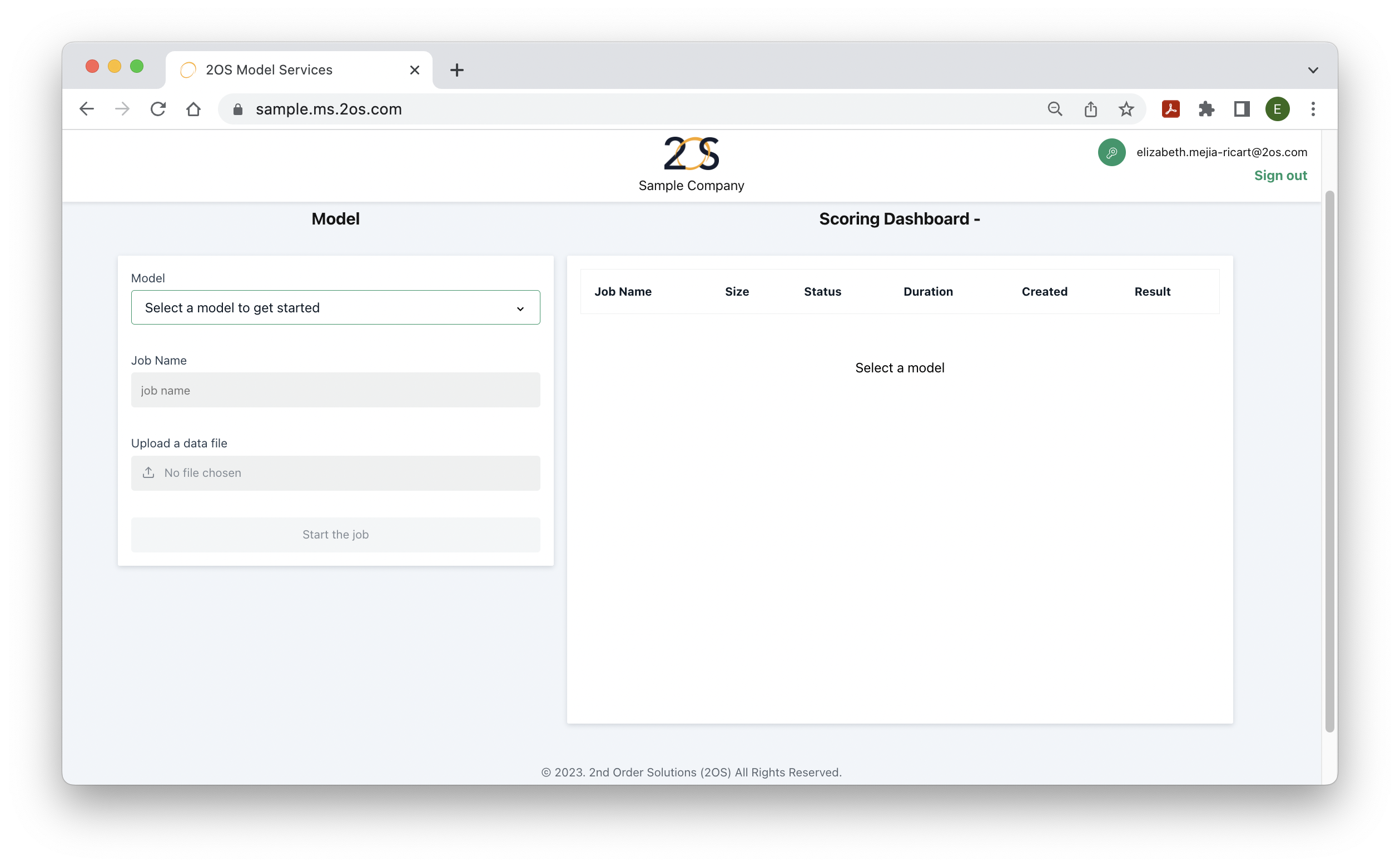Click the home icon in the browser toolbar
1400x867 pixels.
pos(193,109)
